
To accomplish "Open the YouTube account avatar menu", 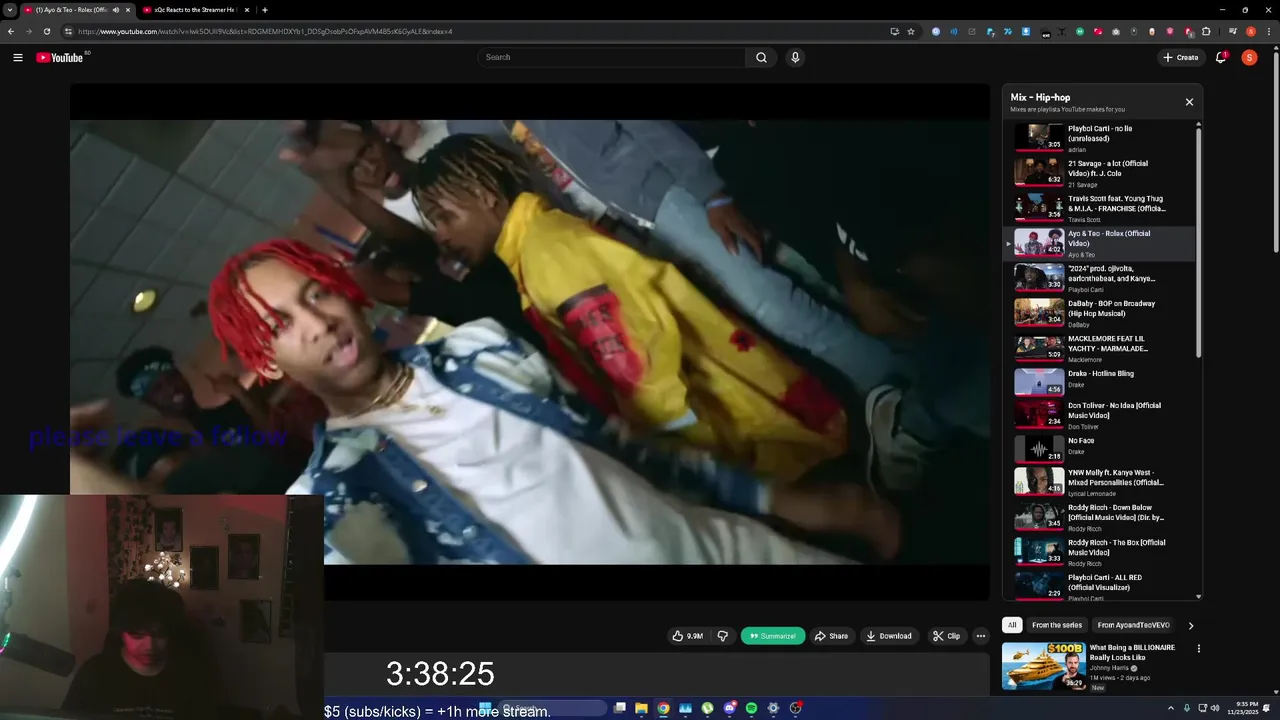I will tap(1249, 57).
